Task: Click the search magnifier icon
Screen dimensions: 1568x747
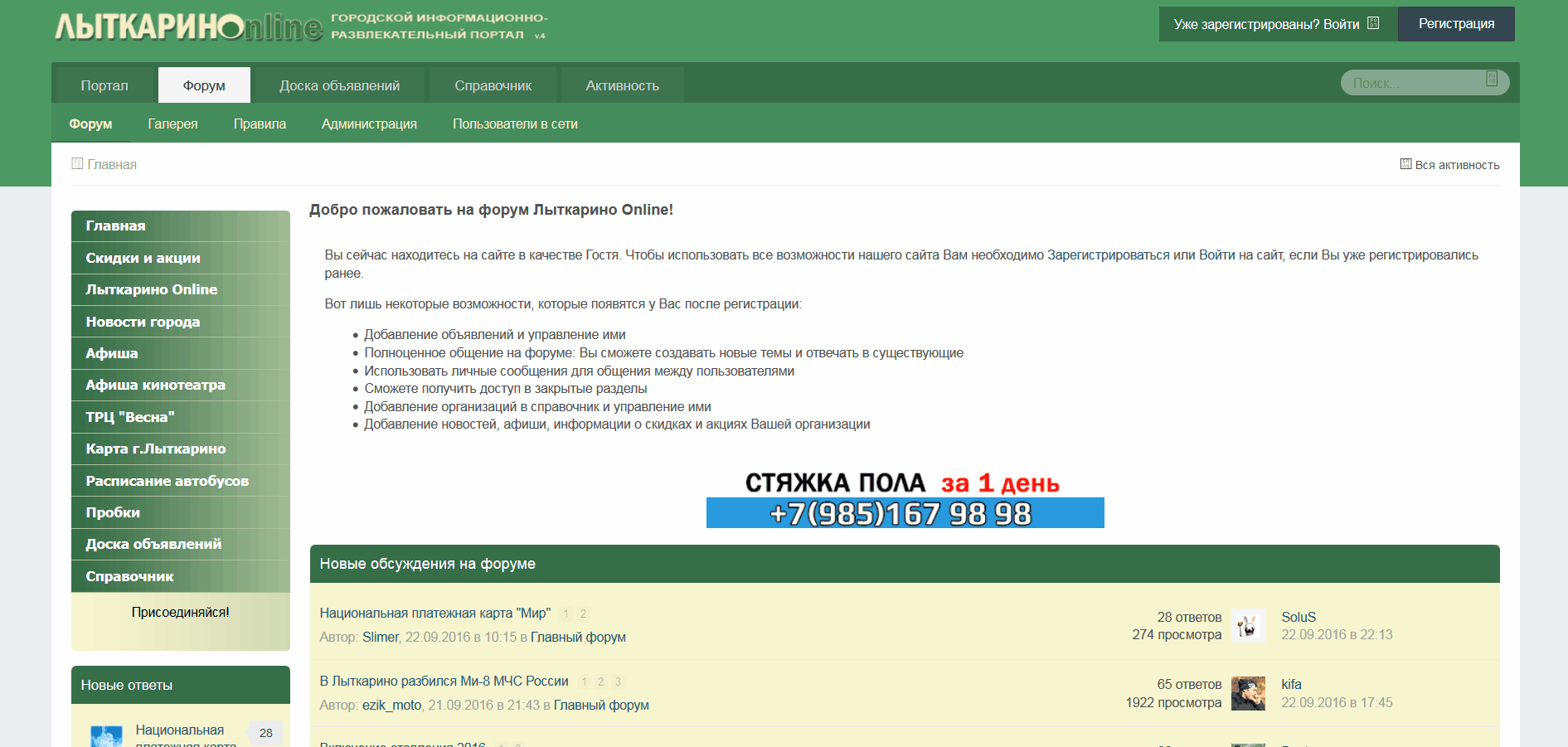Action: point(1492,80)
